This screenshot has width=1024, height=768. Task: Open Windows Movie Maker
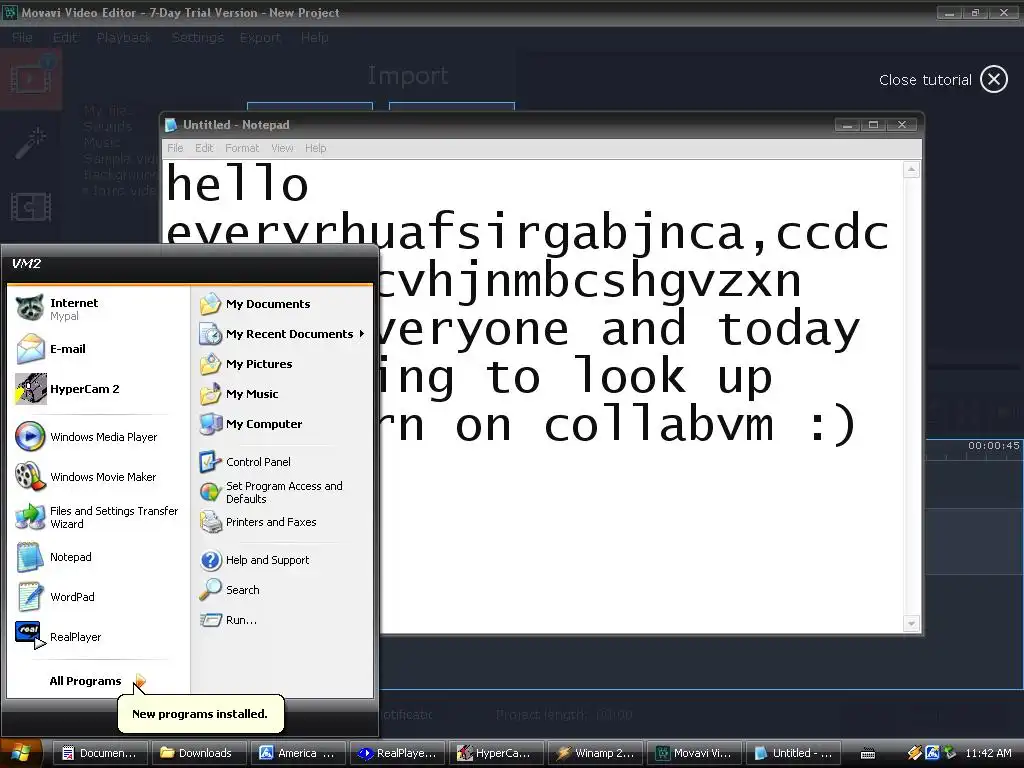point(98,477)
